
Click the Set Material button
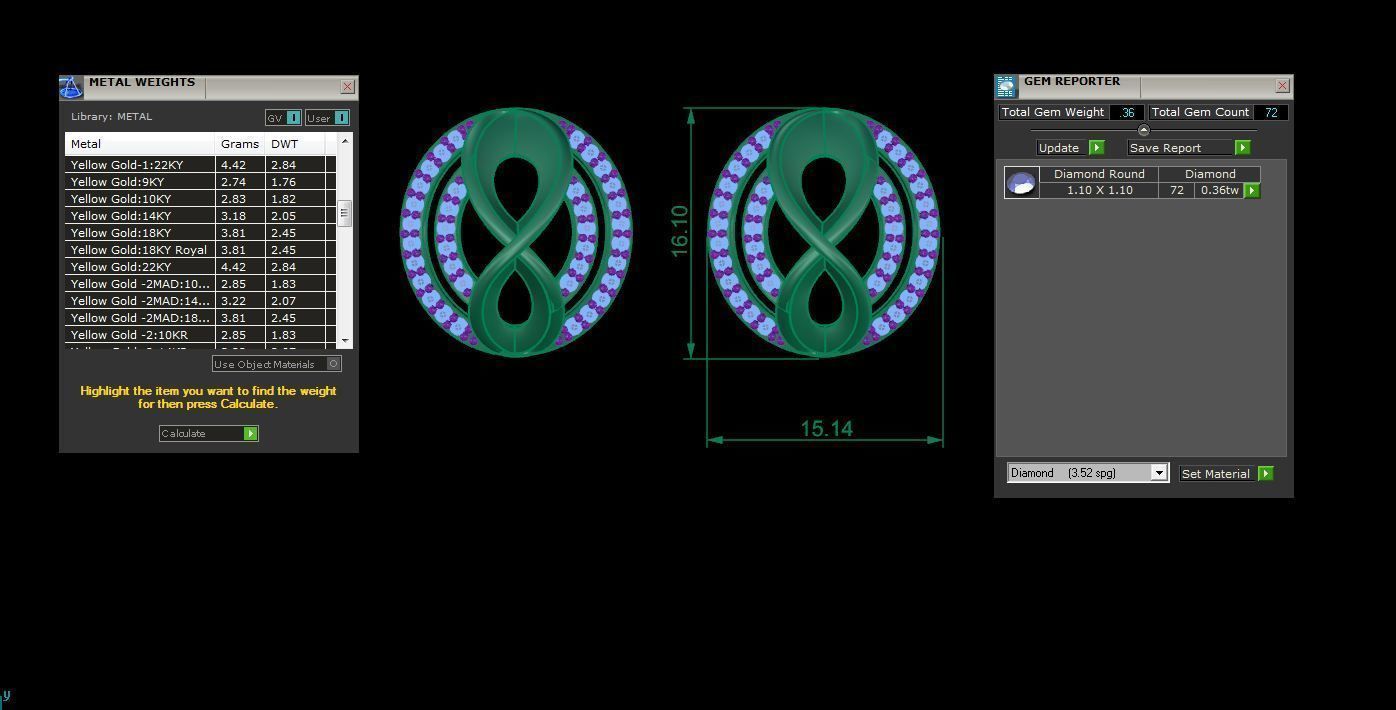tap(1226, 473)
